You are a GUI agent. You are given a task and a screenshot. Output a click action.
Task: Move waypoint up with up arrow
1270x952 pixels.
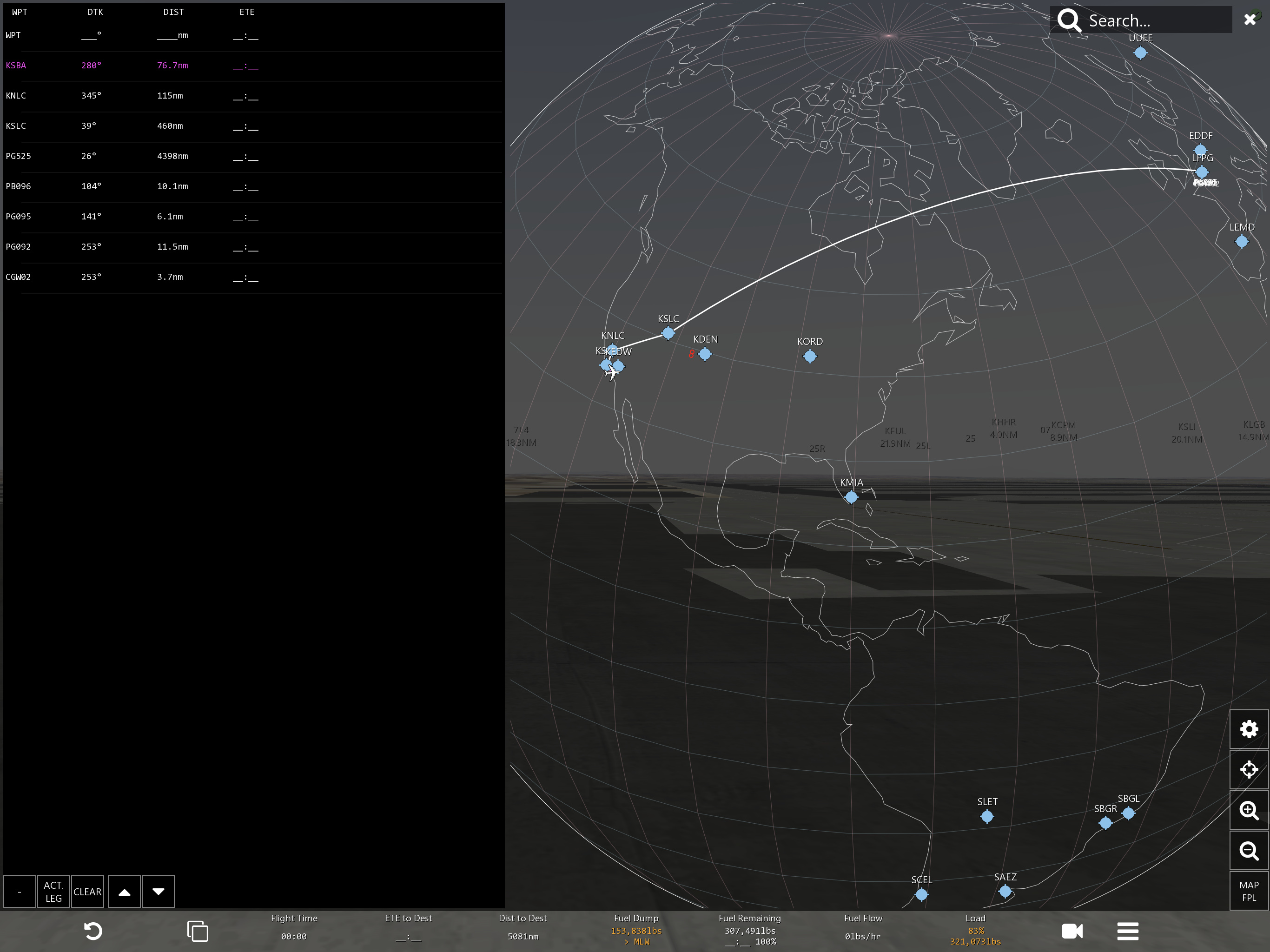(x=124, y=891)
